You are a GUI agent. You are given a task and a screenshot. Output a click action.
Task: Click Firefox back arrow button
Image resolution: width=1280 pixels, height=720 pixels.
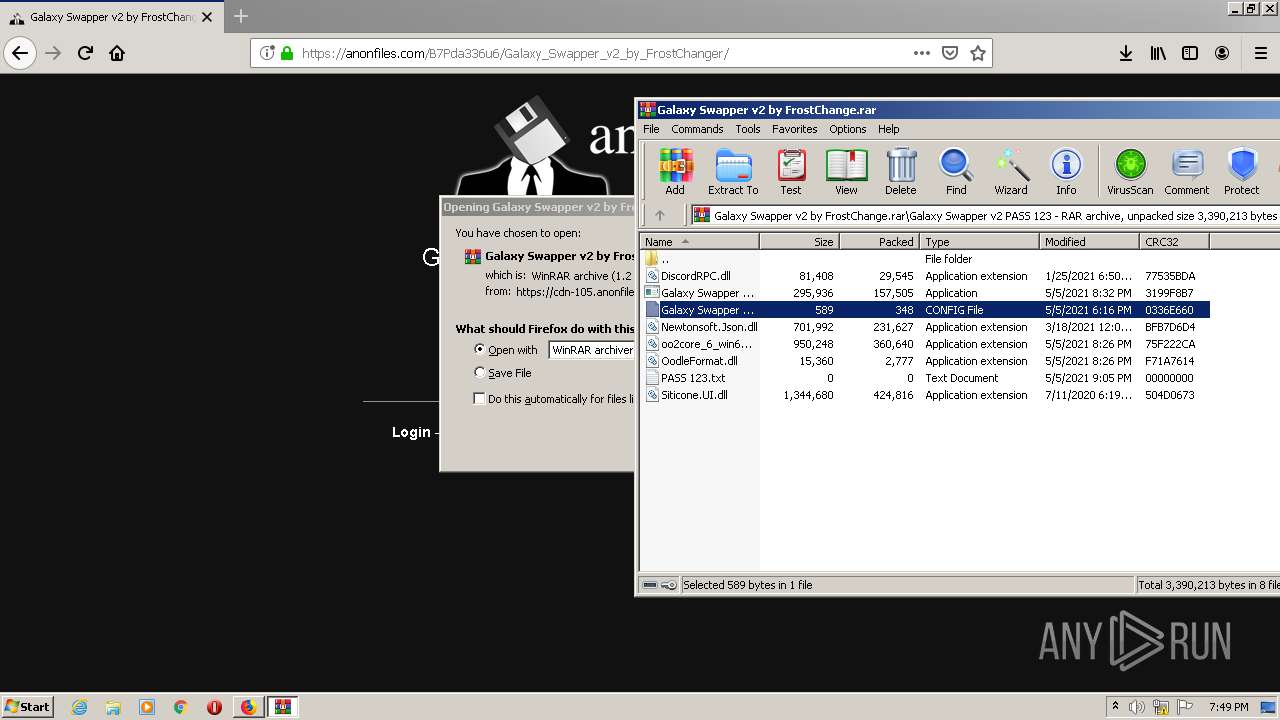(20, 53)
